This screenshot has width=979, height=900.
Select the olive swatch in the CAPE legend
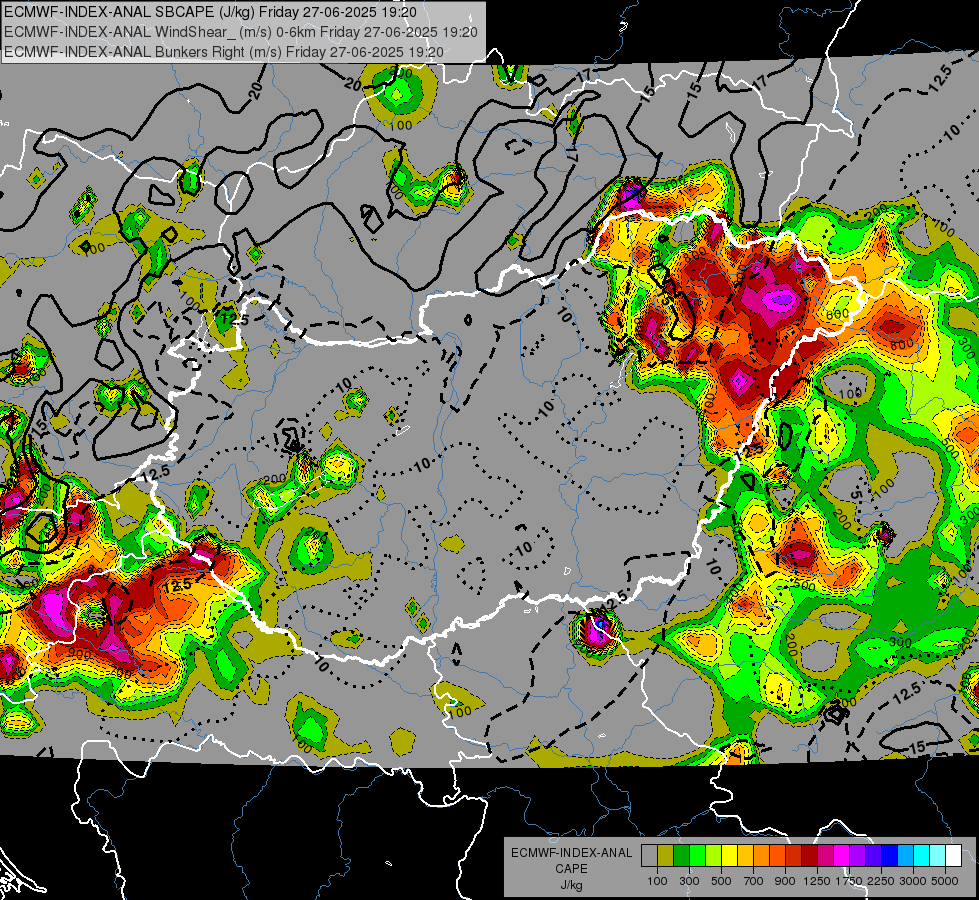click(665, 855)
